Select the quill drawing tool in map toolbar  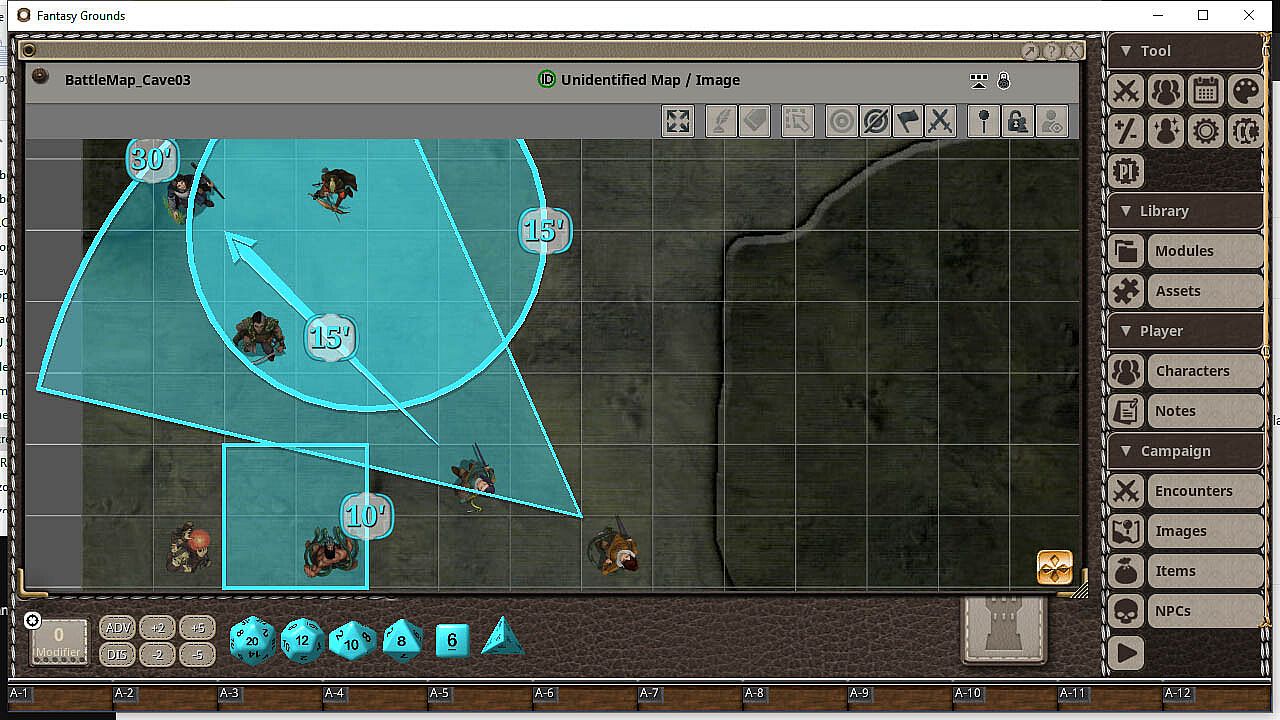721,121
